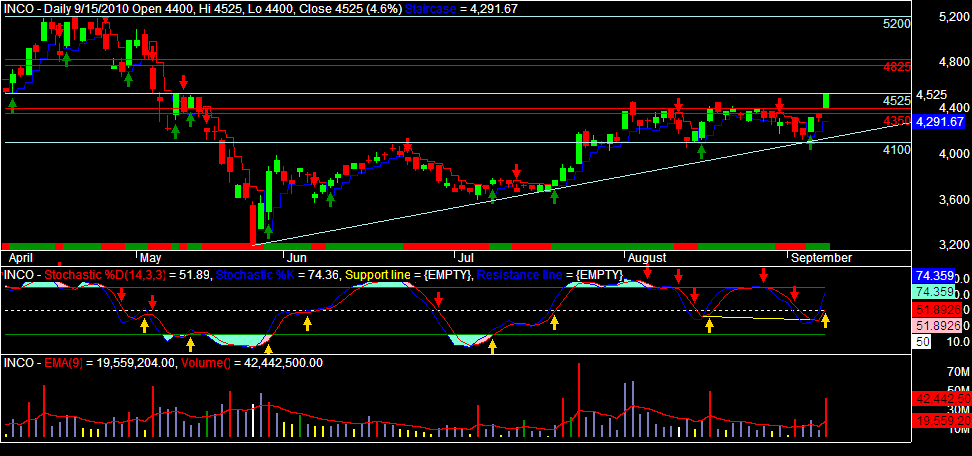
Task: Select the April label on time axis
Action: (x=21, y=258)
